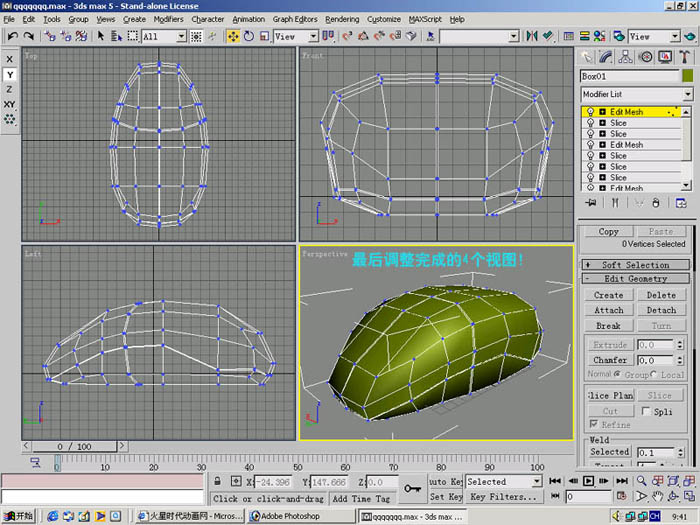Image resolution: width=700 pixels, height=525 pixels.
Task: Select the Select Object arrow tool
Action: [100, 36]
